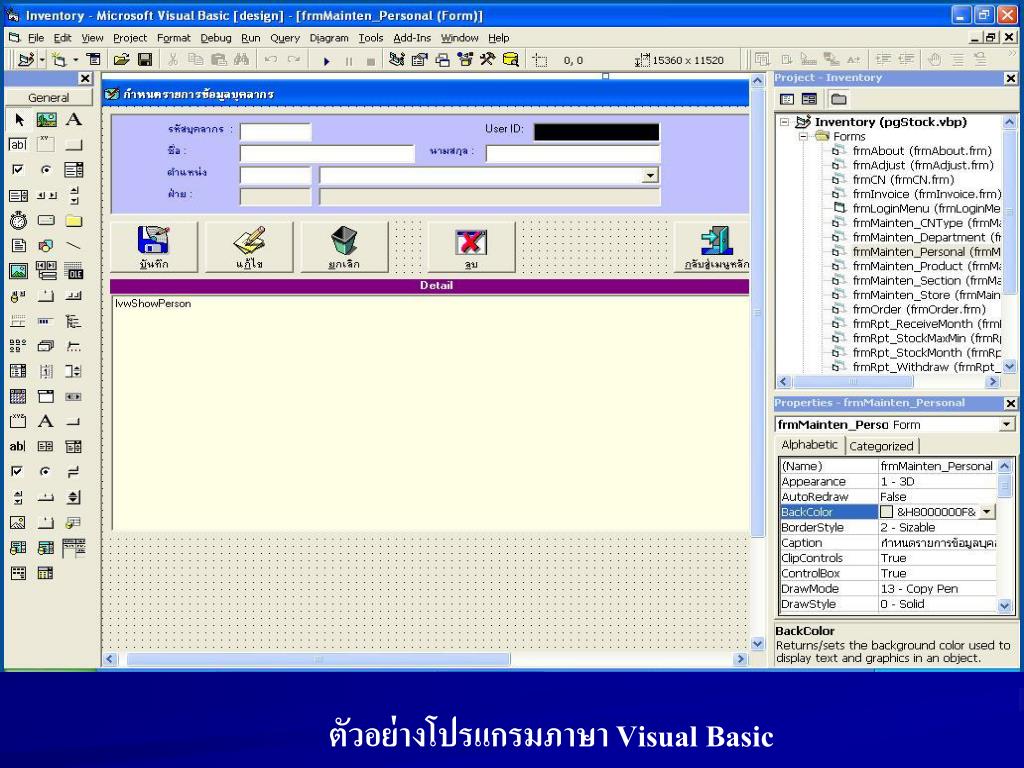Screen dimensions: 1024x768
Task: Open the BackColor value dropdown
Action: tap(988, 511)
